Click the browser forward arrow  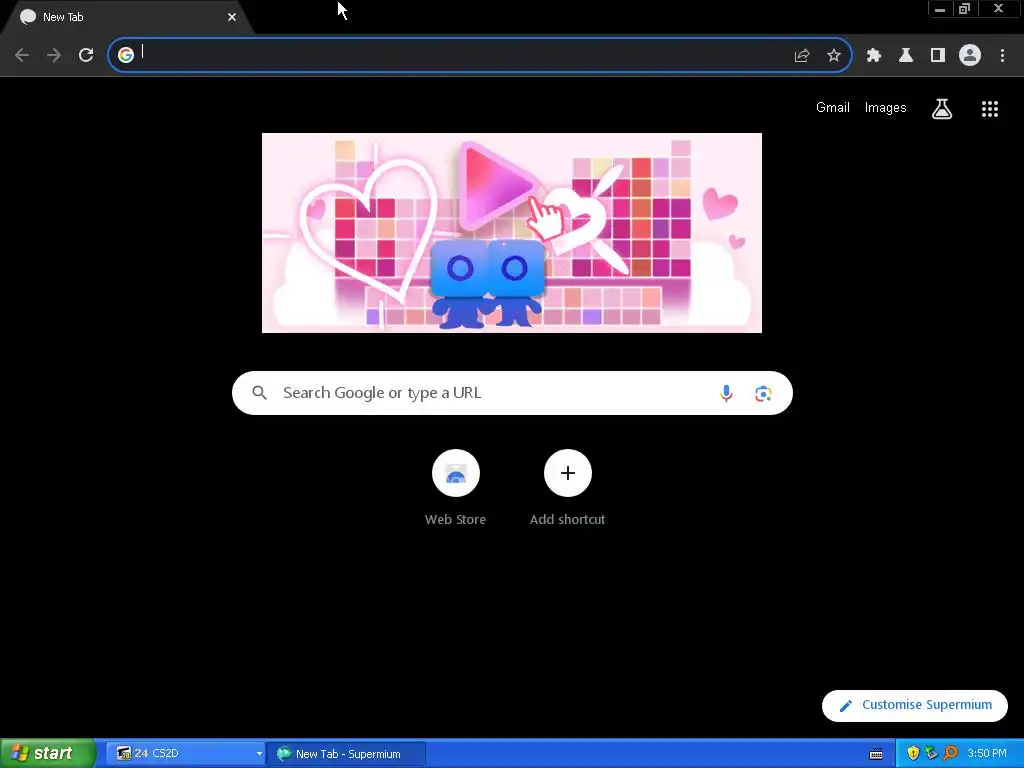tap(54, 55)
